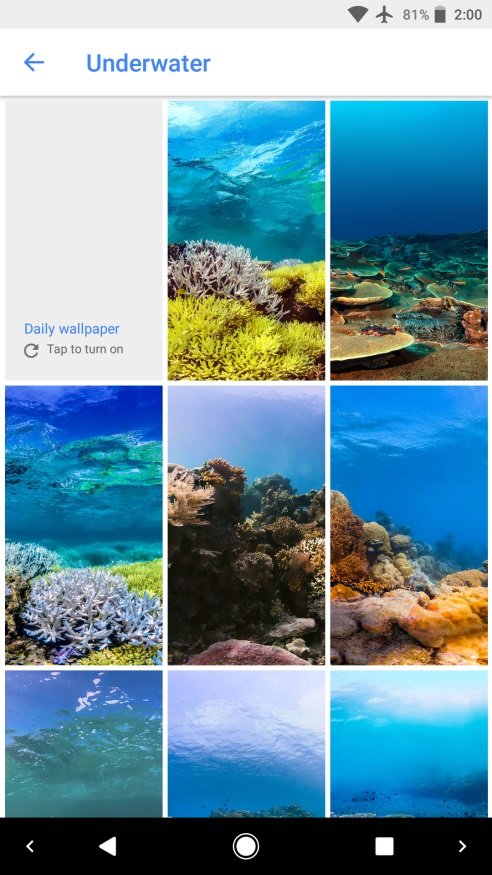Tap the small left chevron in nav bar

pos(30,847)
